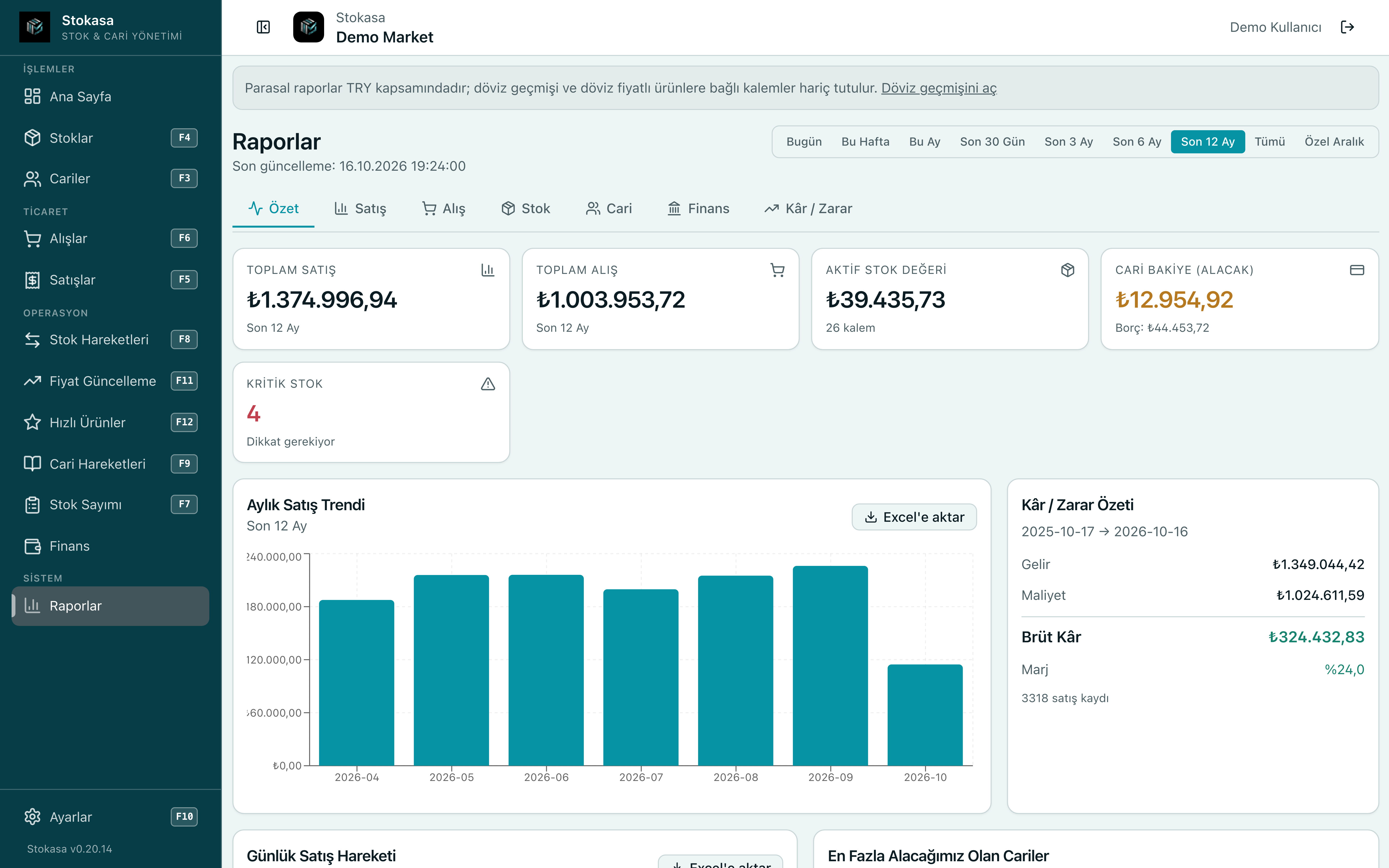Open Stoklar in the sidebar

coord(110,138)
